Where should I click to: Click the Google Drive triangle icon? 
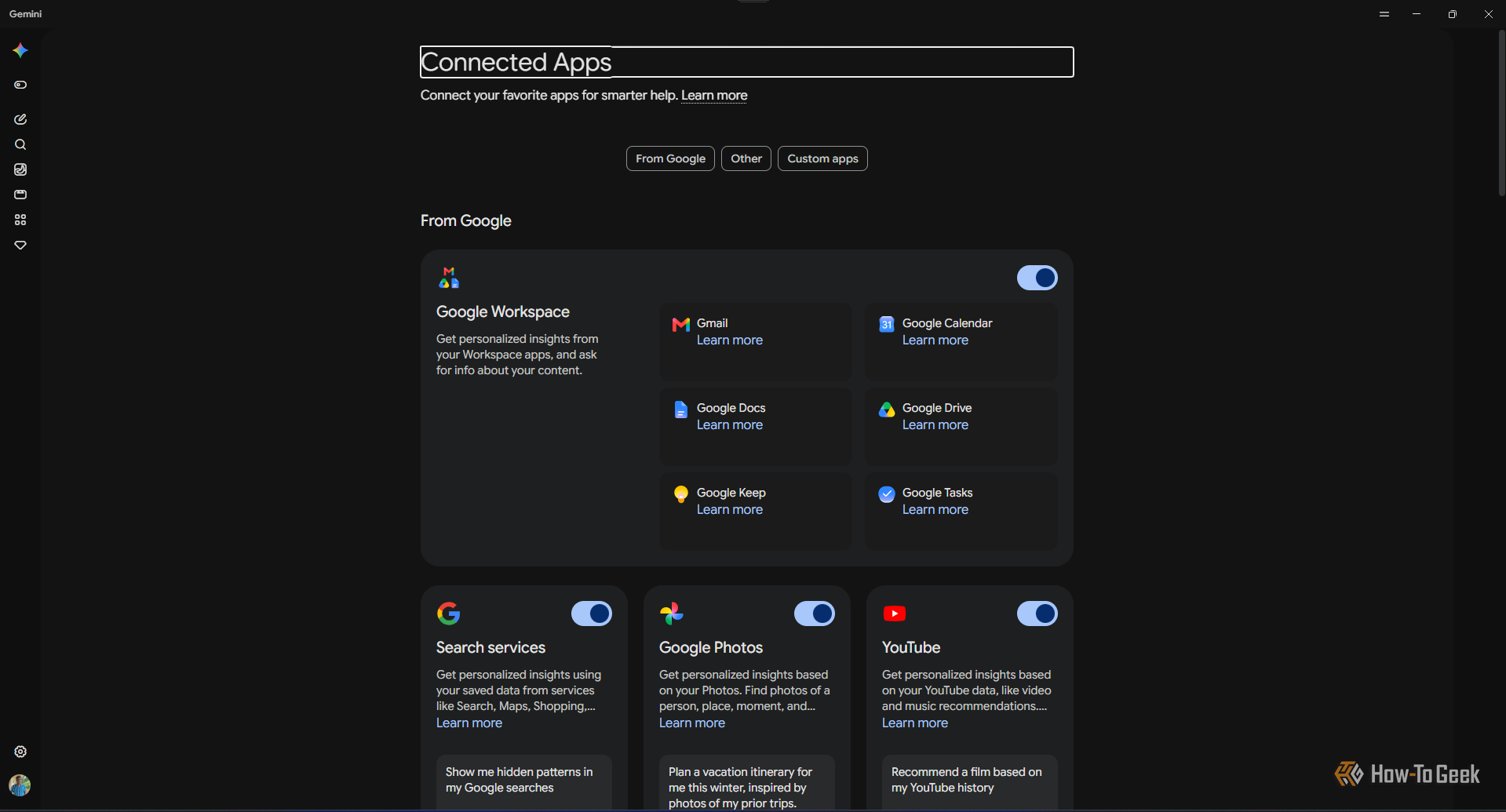(887, 409)
